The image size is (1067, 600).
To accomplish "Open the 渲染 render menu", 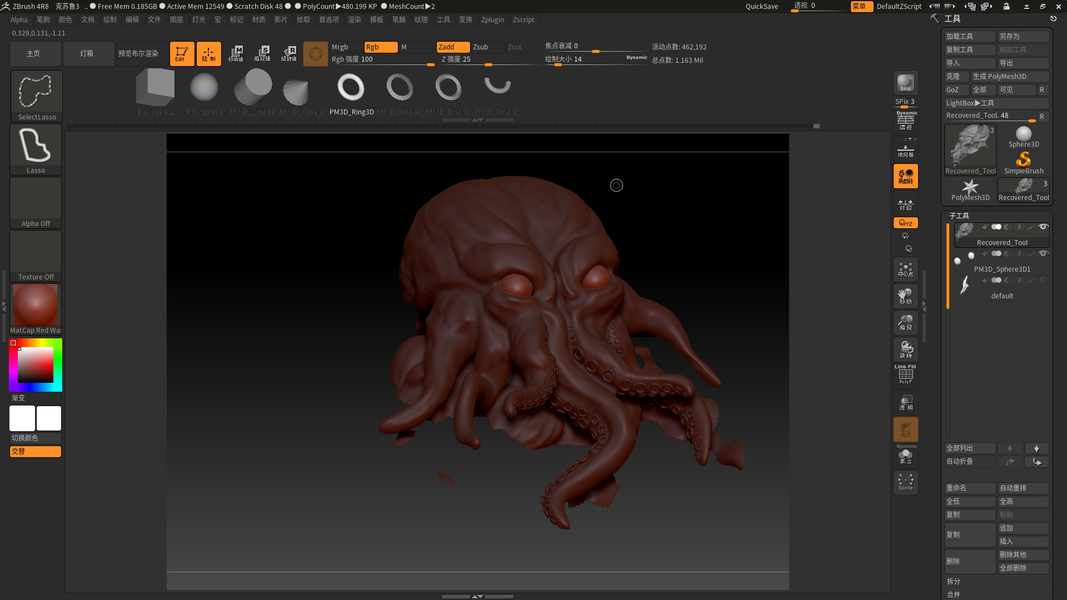I will coord(355,20).
